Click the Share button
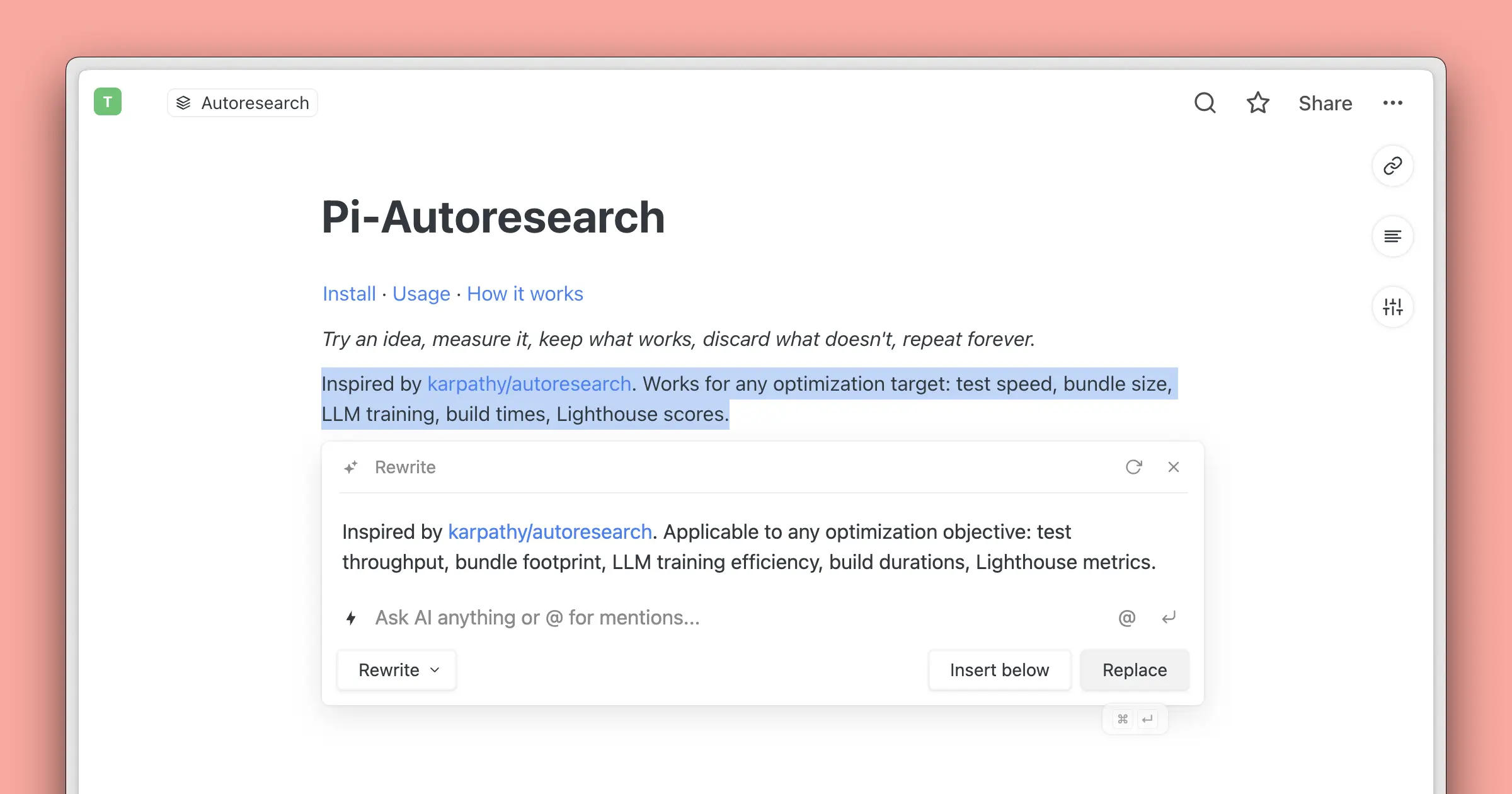Screen dimensions: 1512x794 coord(1325,103)
